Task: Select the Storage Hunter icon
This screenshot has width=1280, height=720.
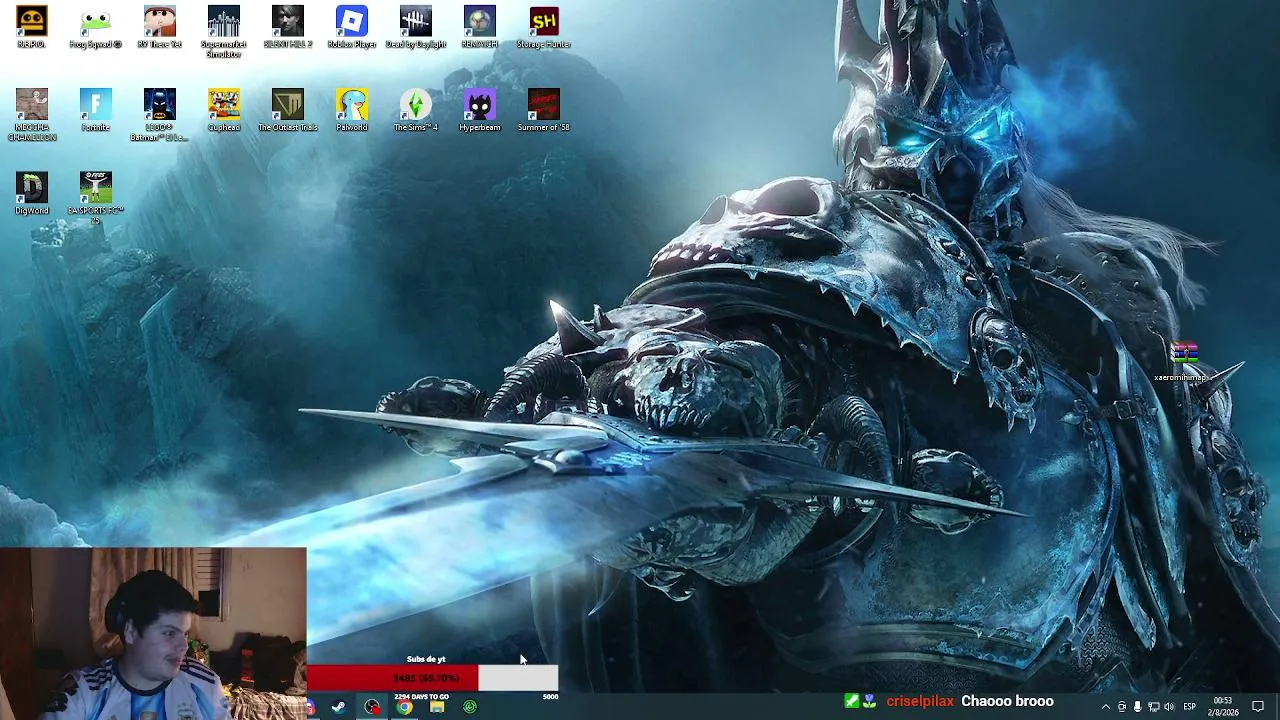Action: click(544, 27)
